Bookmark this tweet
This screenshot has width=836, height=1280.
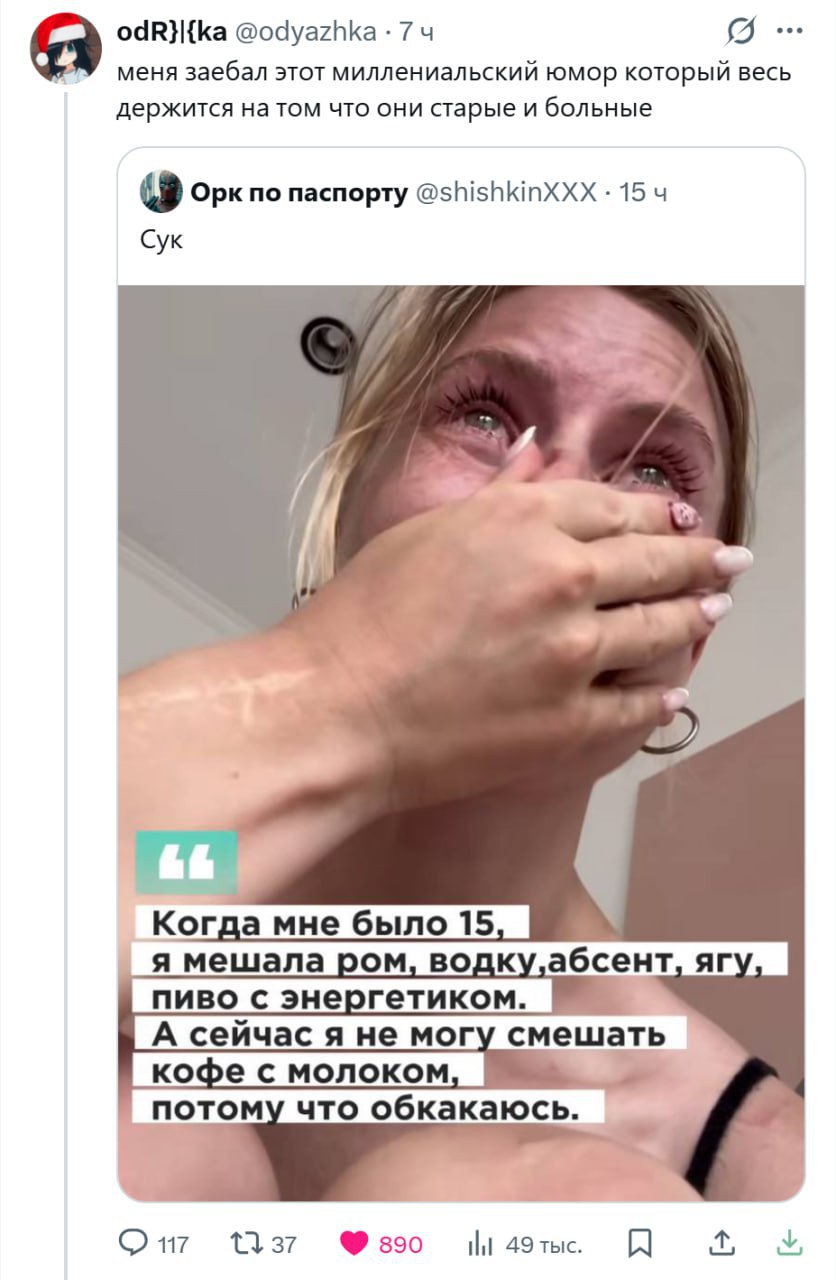(x=639, y=1244)
